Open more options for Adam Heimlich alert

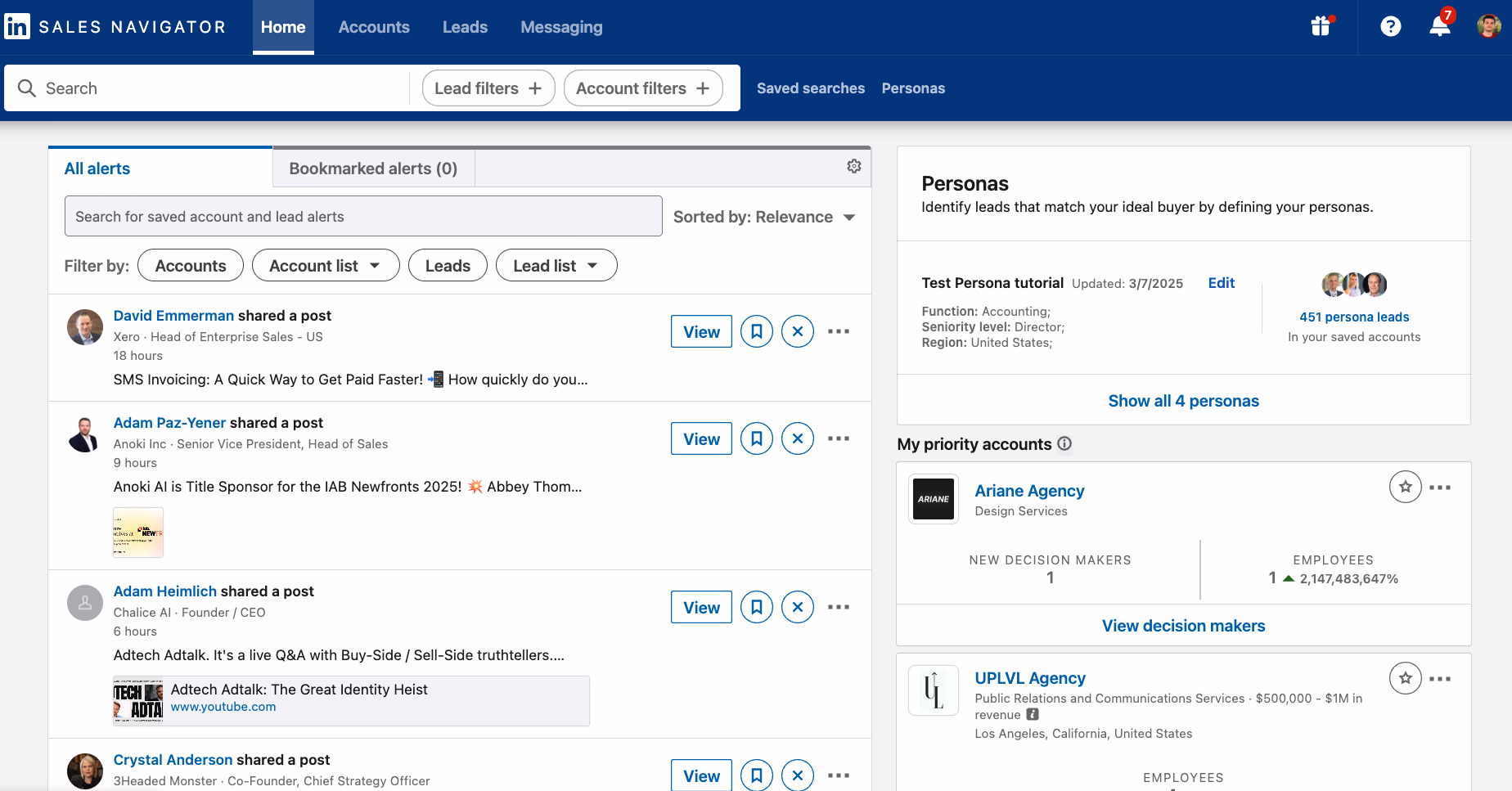pos(839,607)
